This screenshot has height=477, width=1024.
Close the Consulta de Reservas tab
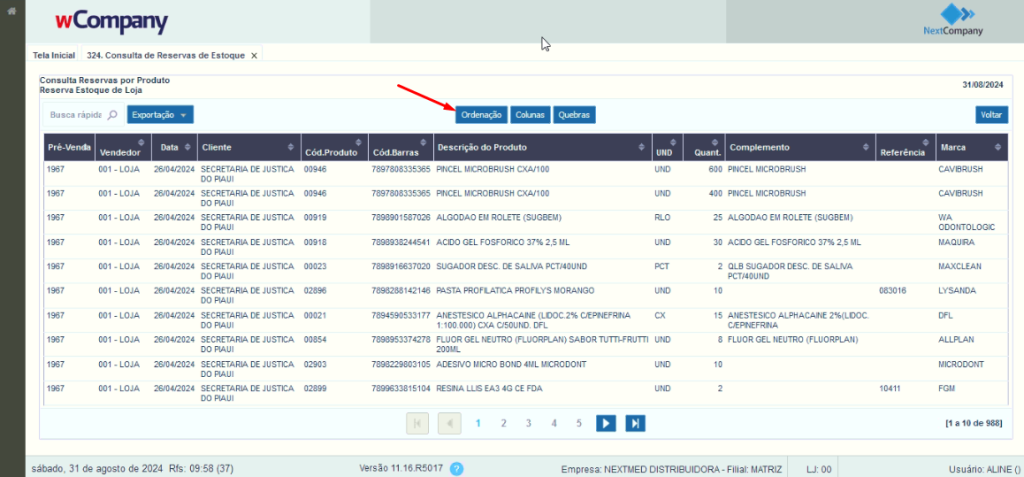click(x=254, y=56)
